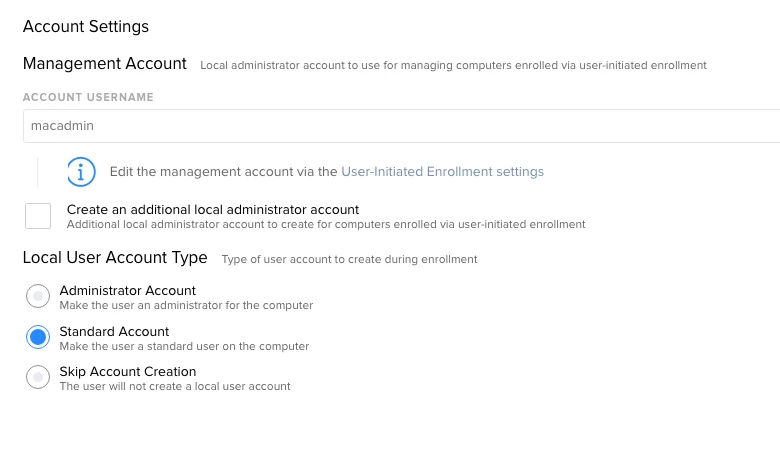The height and width of the screenshot is (458, 780).
Task: Click 'Type of user account to create' description
Action: click(x=349, y=259)
